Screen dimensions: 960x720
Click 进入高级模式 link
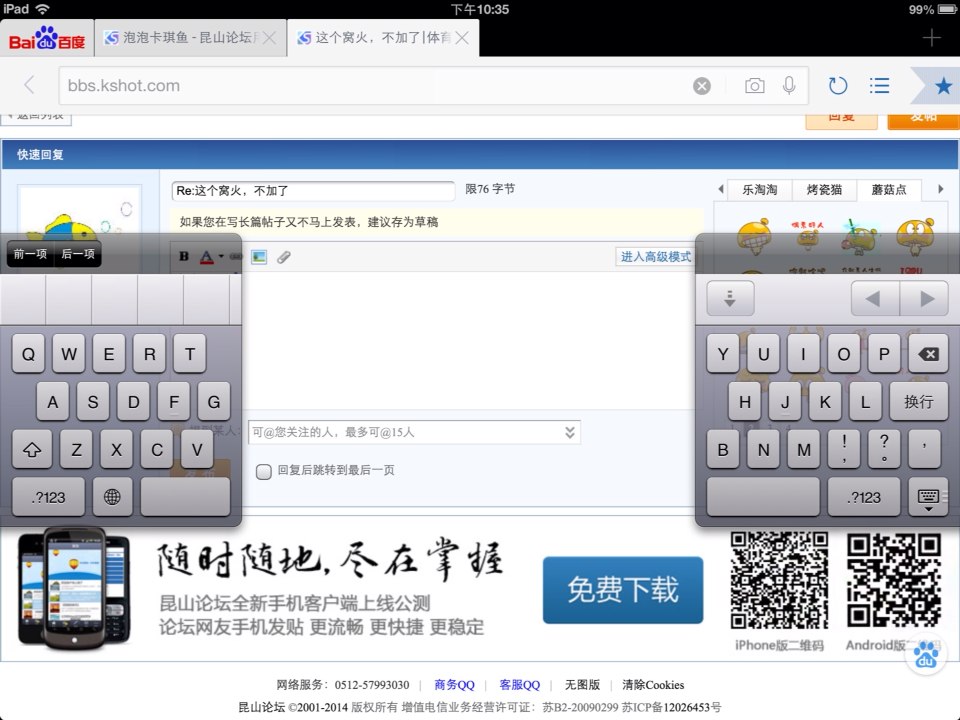(x=655, y=257)
